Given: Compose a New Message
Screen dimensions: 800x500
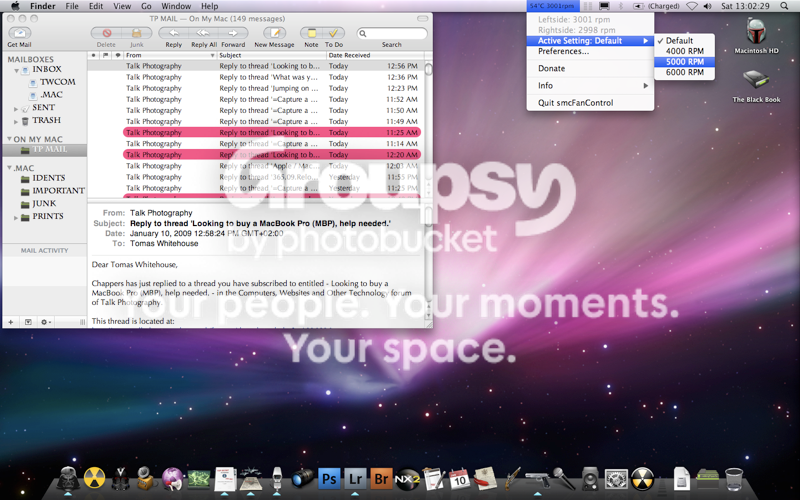Looking at the screenshot, I should click(274, 33).
